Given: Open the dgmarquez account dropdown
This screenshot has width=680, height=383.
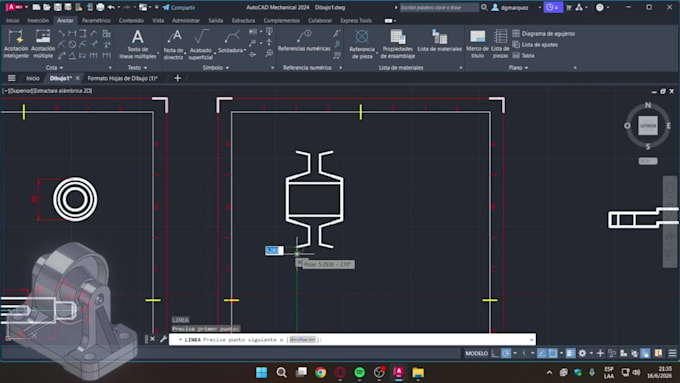Looking at the screenshot, I should (540, 7).
